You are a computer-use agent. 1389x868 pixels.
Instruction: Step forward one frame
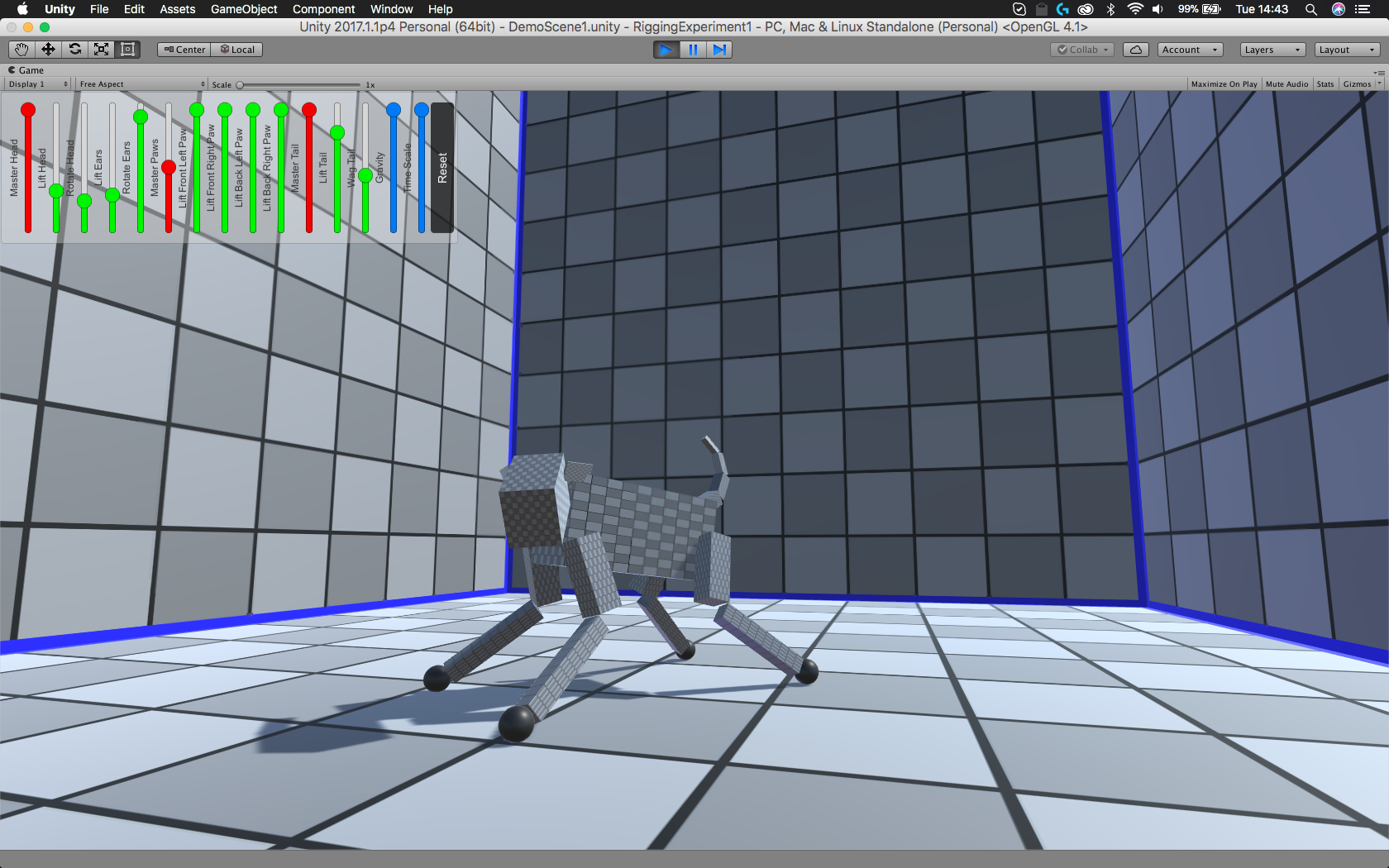(719, 50)
